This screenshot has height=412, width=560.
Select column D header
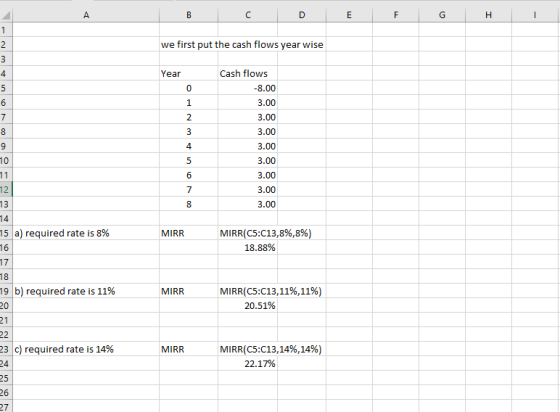coord(302,15)
